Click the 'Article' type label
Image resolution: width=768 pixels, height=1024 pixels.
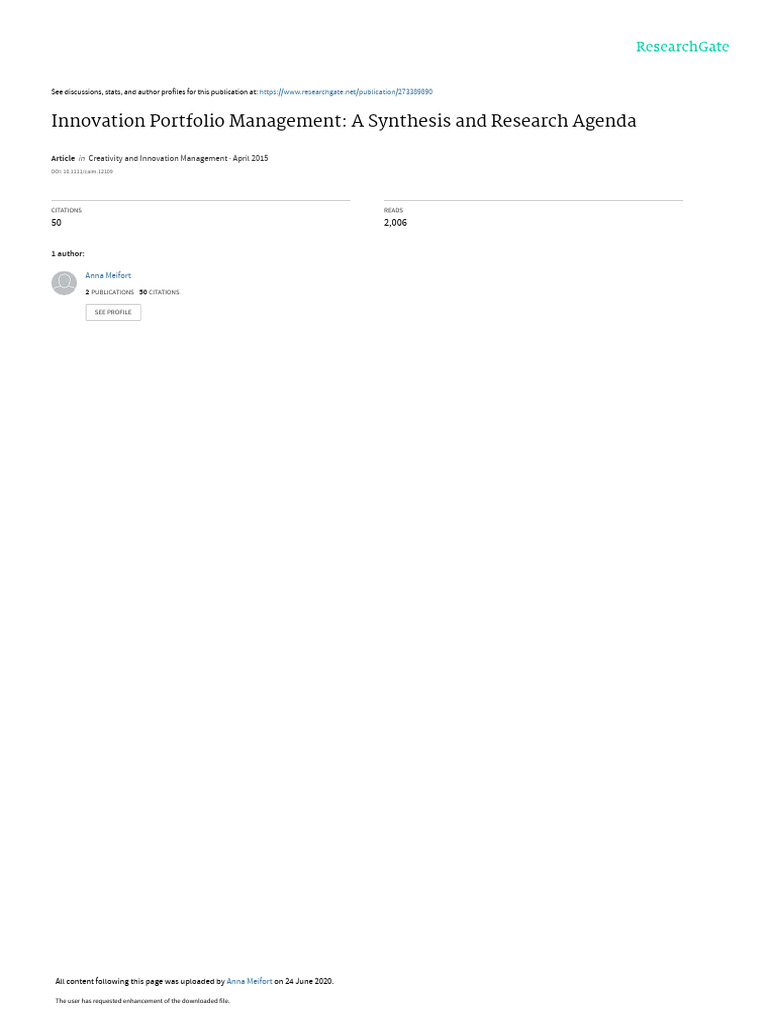point(63,158)
